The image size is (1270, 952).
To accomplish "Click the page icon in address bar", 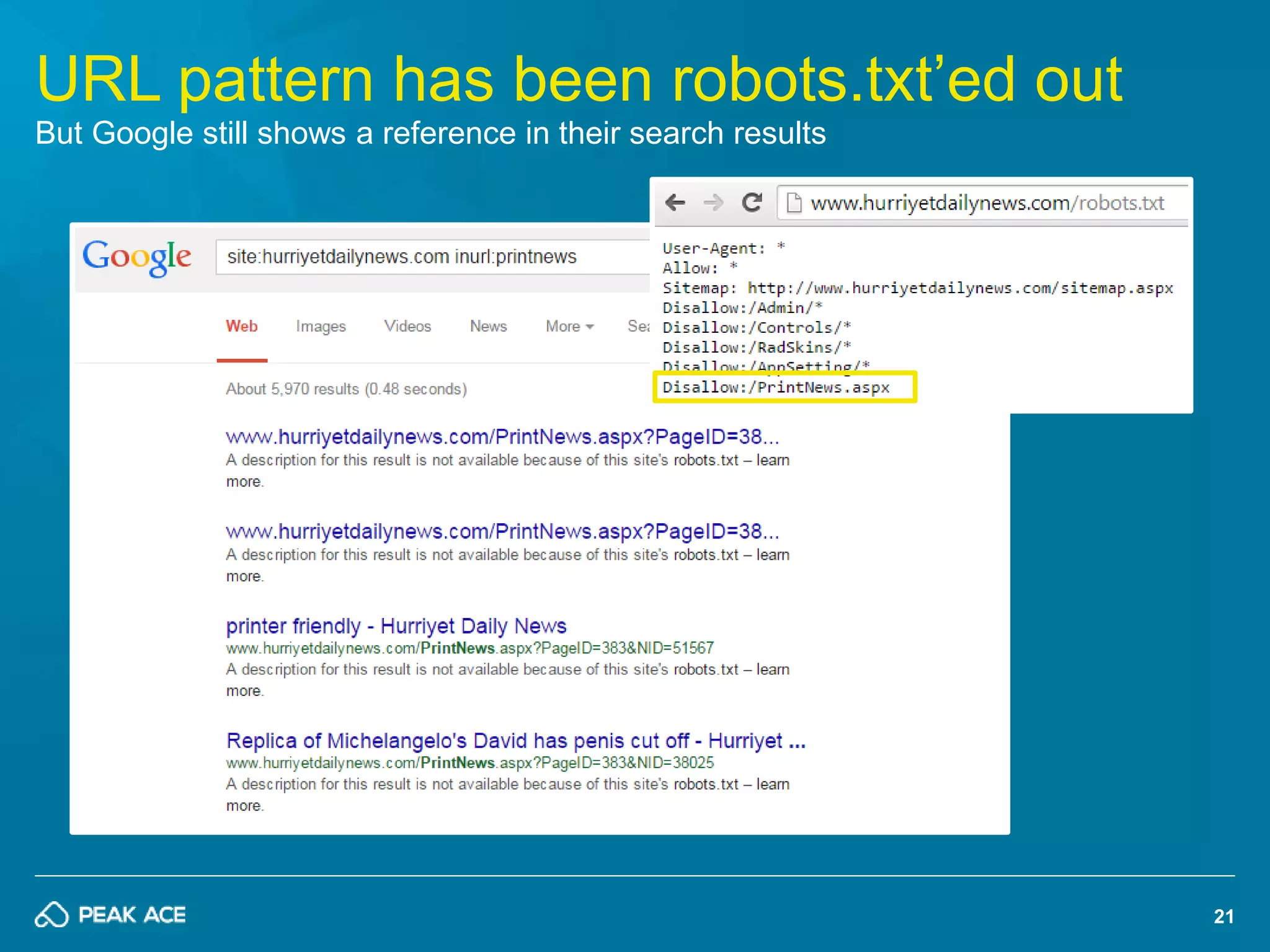I will click(794, 203).
